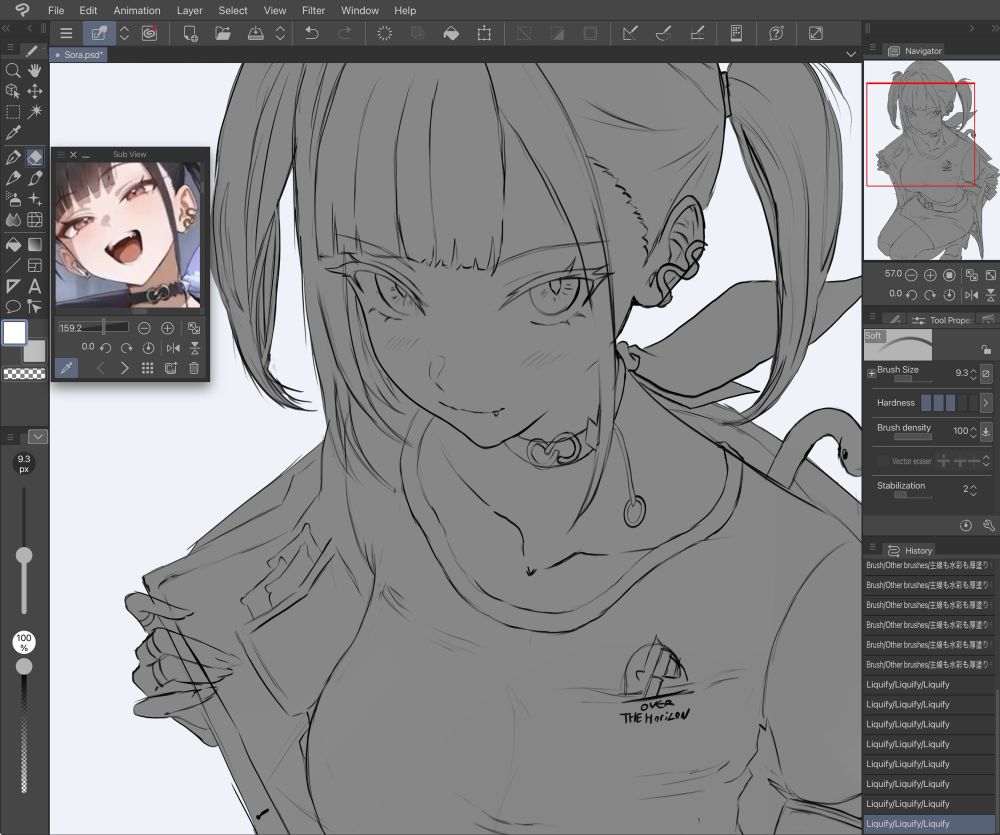Expand the canvas tab list chevron
The height and width of the screenshot is (835, 1000).
coord(851,55)
